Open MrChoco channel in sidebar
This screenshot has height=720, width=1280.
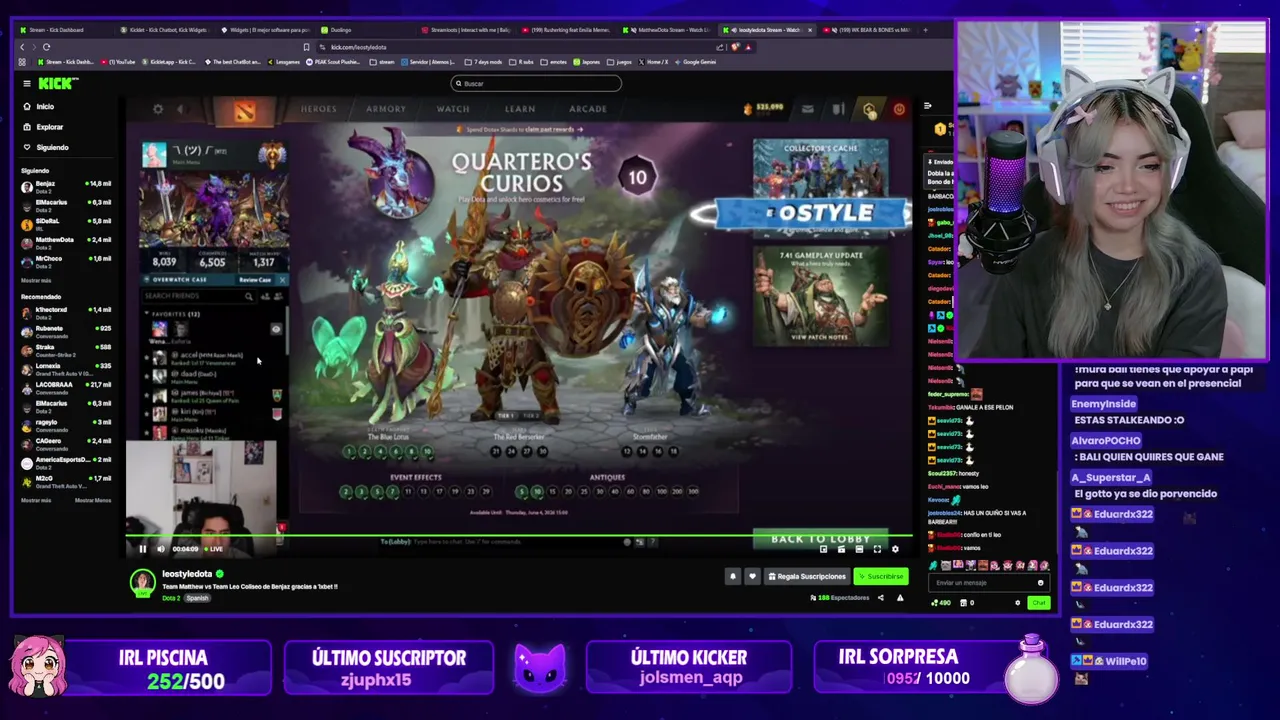click(66, 261)
